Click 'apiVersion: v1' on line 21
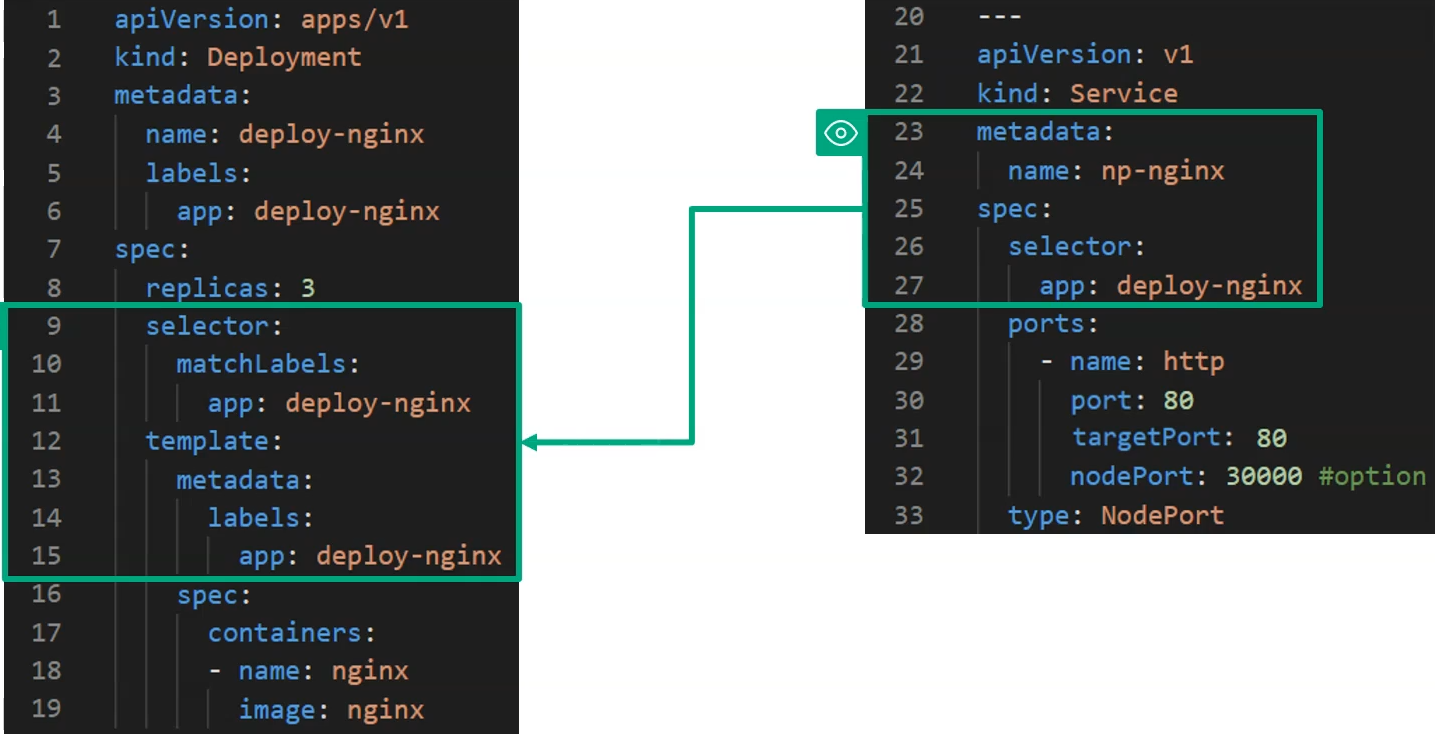Image resolution: width=1435 pixels, height=734 pixels. 1085,55
